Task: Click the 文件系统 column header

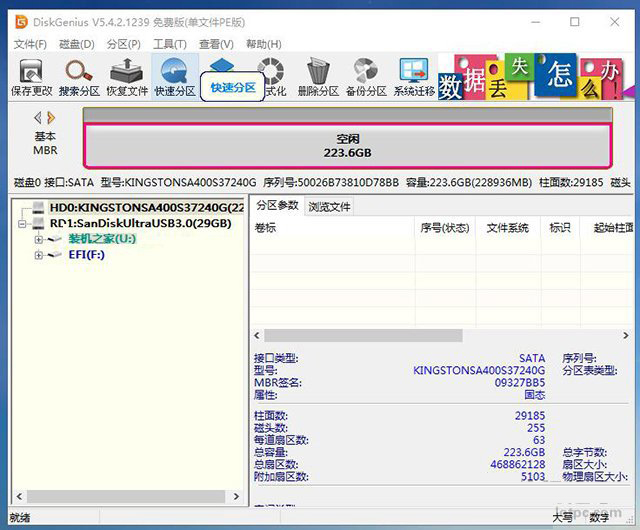Action: click(x=507, y=227)
